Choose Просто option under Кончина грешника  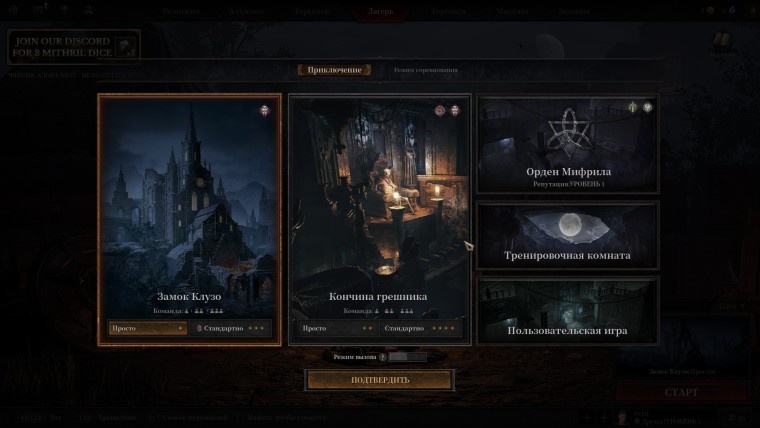337,328
